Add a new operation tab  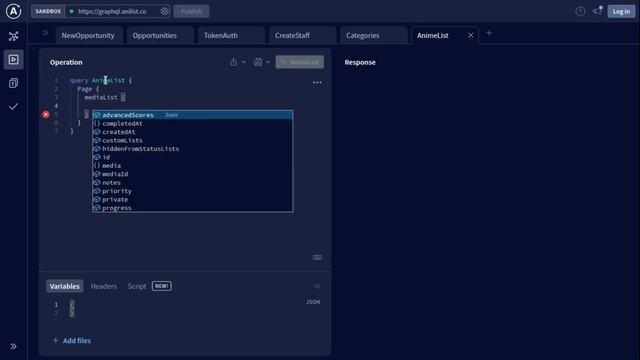pos(489,33)
